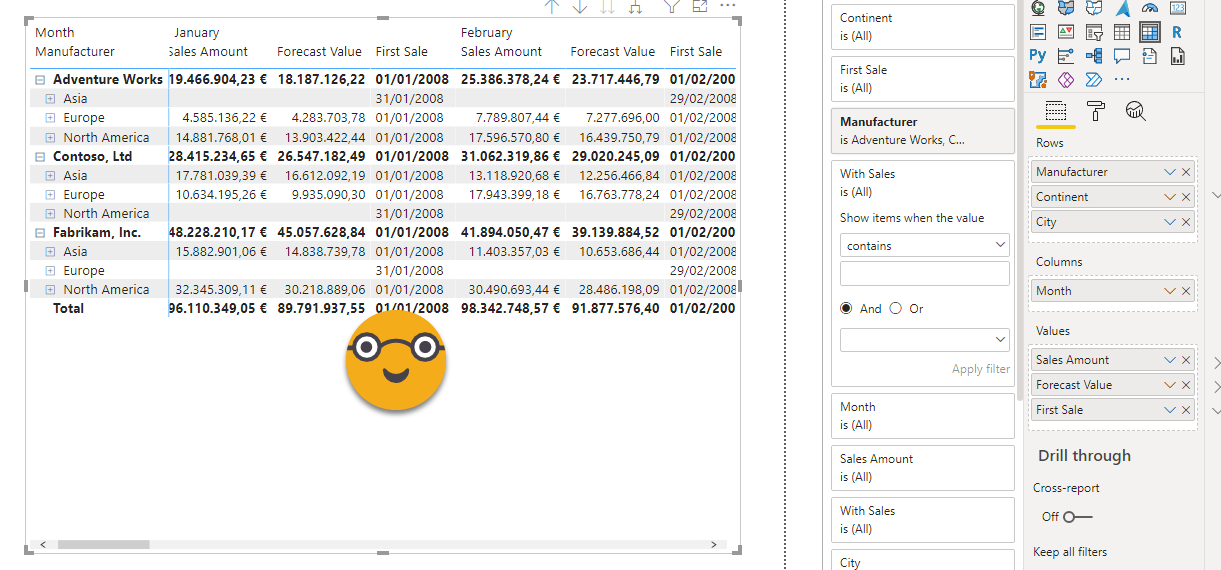Choose the Power Automate visual icon
This screenshot has width=1221, height=570.
(x=1094, y=79)
